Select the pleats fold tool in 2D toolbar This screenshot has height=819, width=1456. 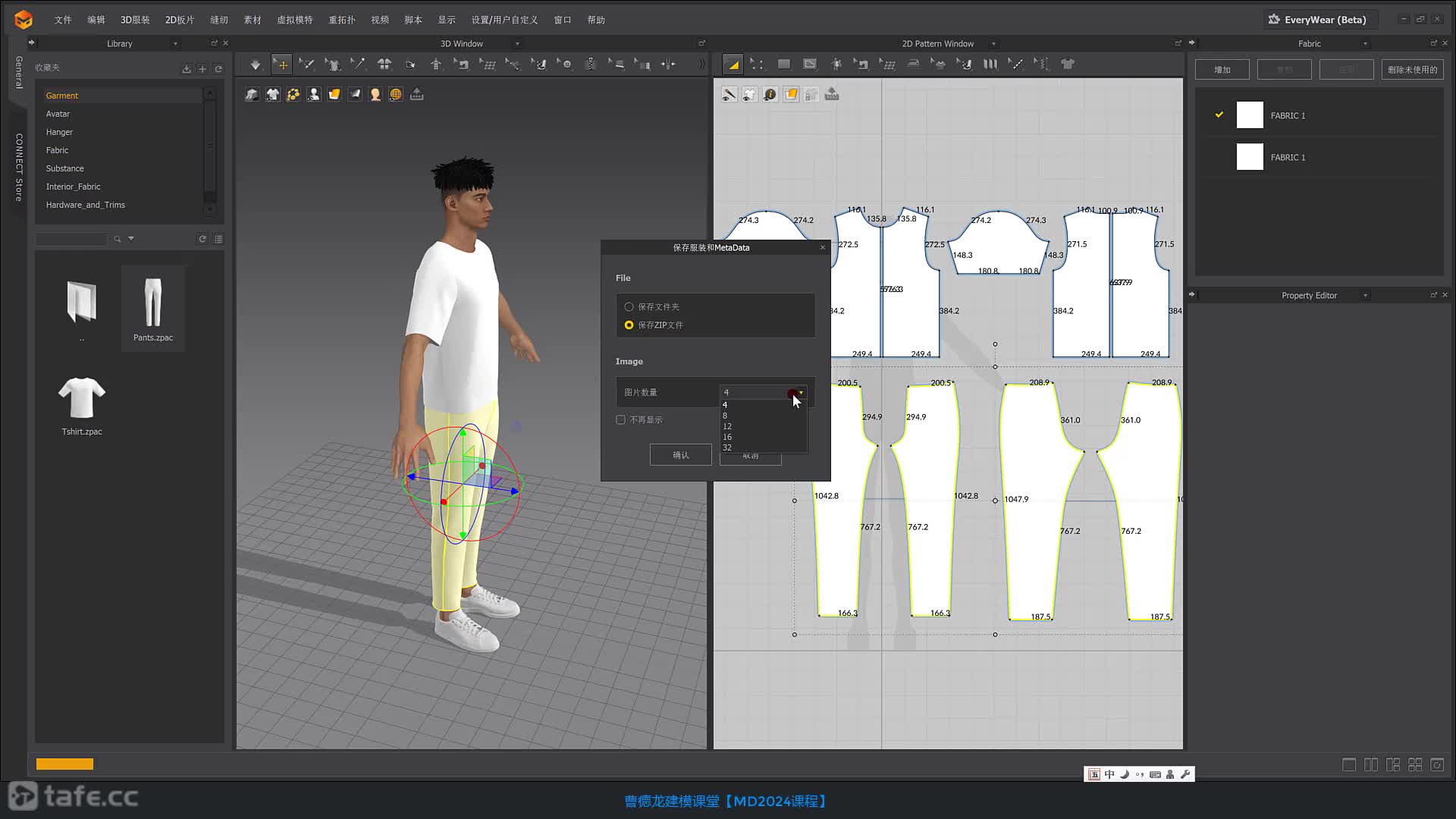[x=990, y=65]
